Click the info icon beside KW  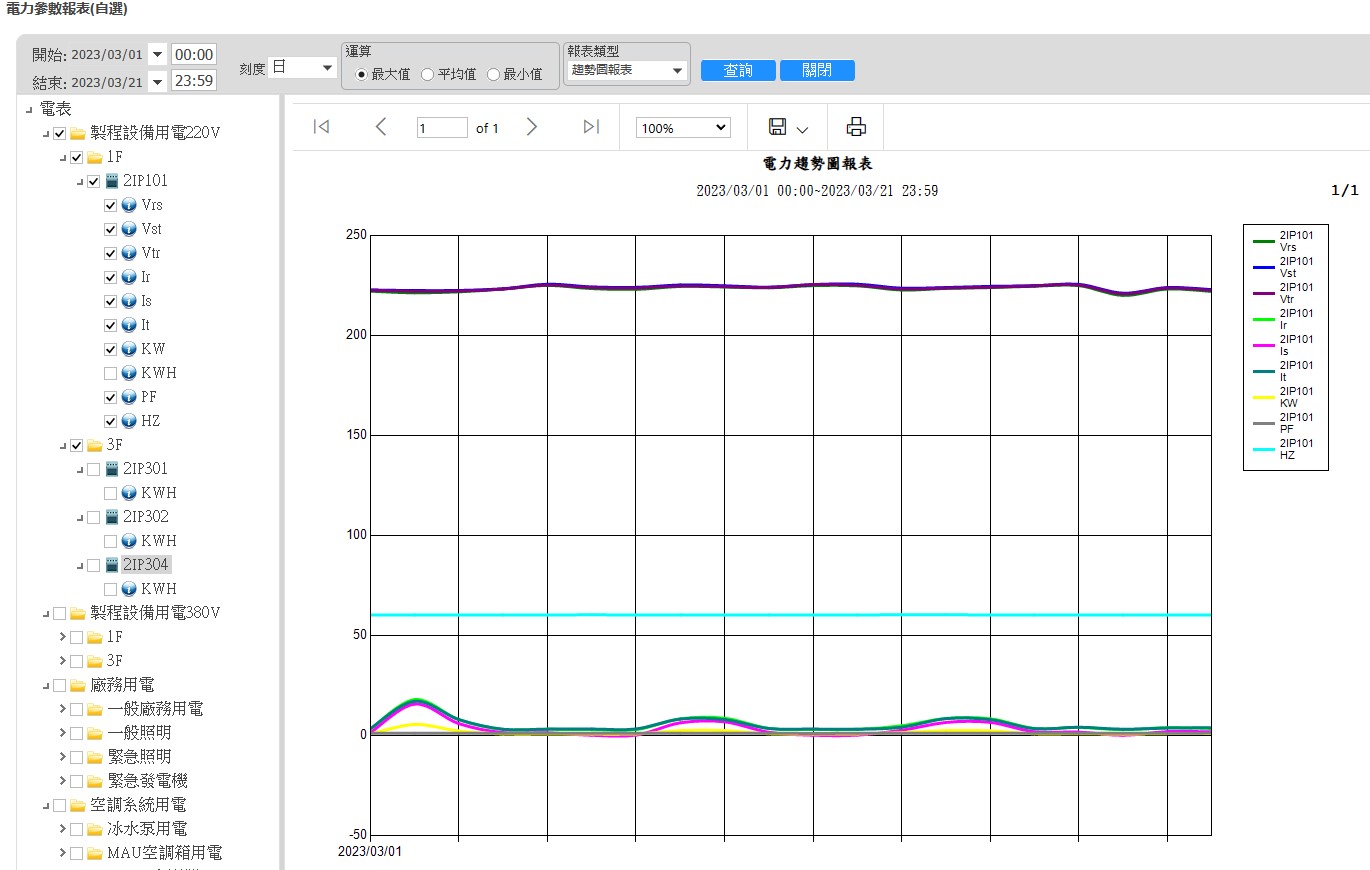tap(129, 349)
